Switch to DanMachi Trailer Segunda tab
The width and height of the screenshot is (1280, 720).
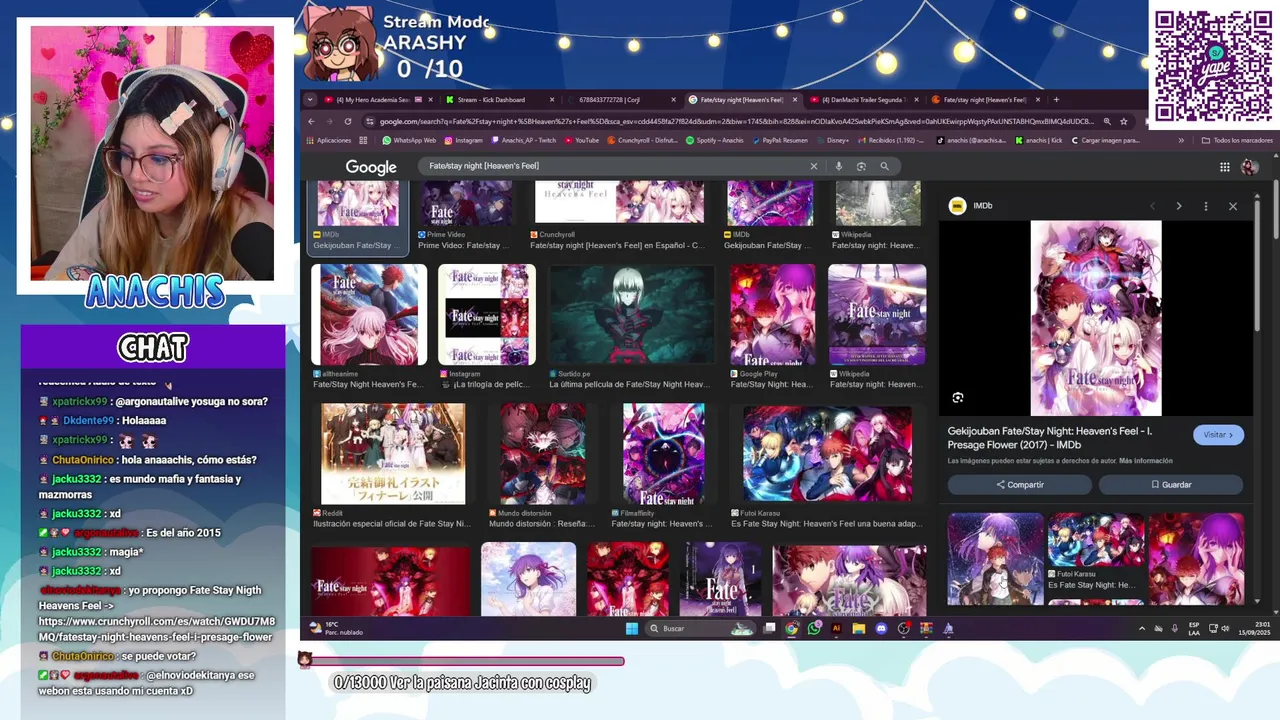pyautogui.click(x=864, y=99)
